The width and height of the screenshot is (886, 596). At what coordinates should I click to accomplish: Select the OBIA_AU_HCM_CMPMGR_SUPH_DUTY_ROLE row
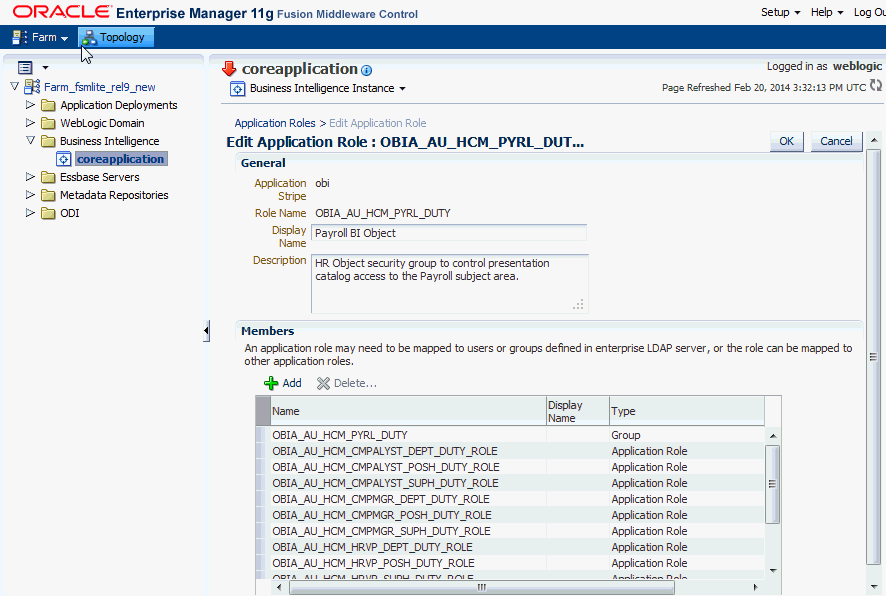(x=510, y=531)
